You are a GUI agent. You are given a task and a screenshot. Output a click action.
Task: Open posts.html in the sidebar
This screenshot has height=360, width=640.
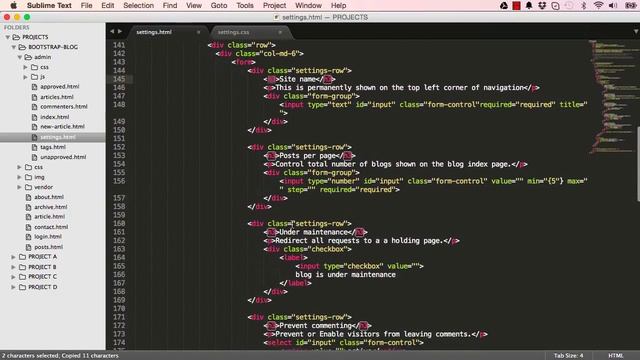click(49, 247)
